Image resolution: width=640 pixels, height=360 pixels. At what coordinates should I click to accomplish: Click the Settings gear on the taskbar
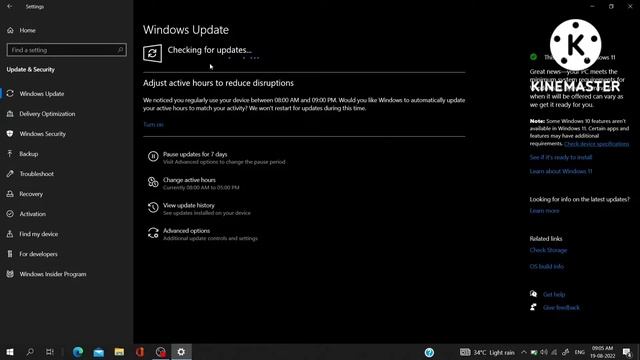(181, 352)
